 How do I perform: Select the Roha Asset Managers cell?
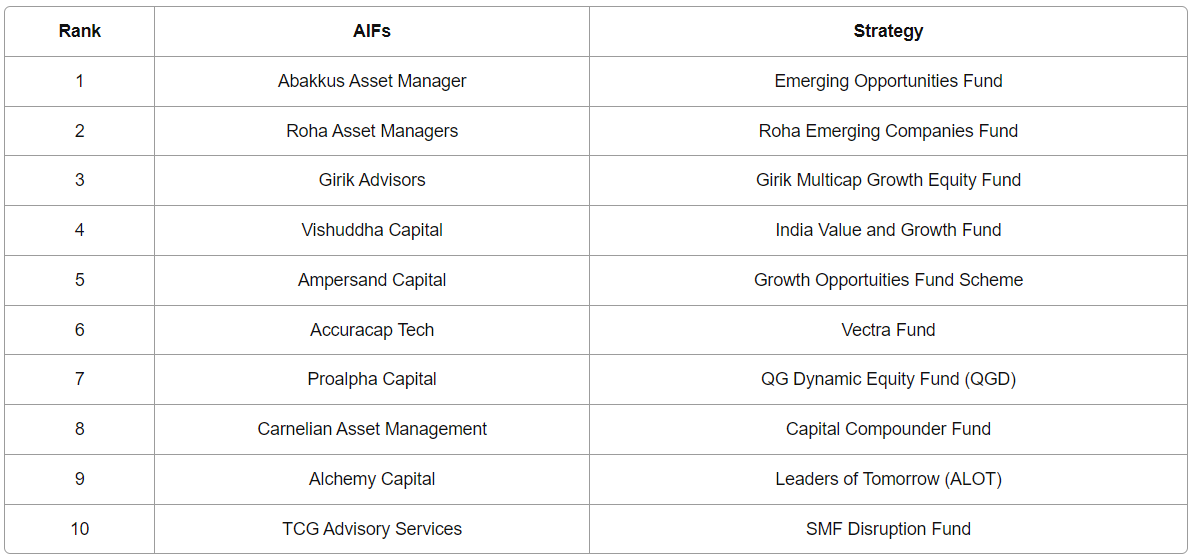372,131
